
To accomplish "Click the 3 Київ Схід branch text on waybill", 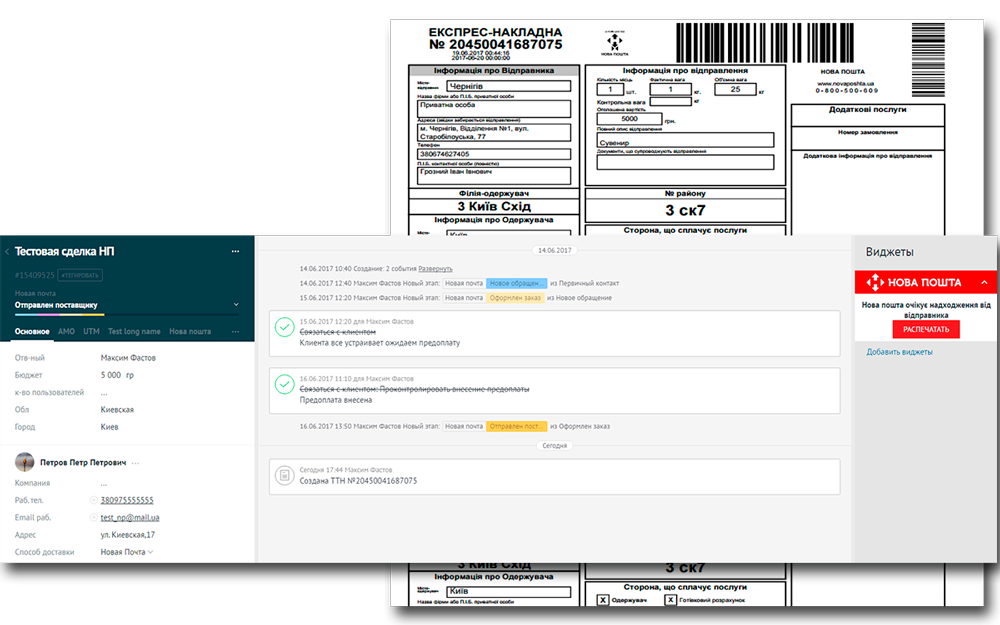I will pyautogui.click(x=494, y=206).
